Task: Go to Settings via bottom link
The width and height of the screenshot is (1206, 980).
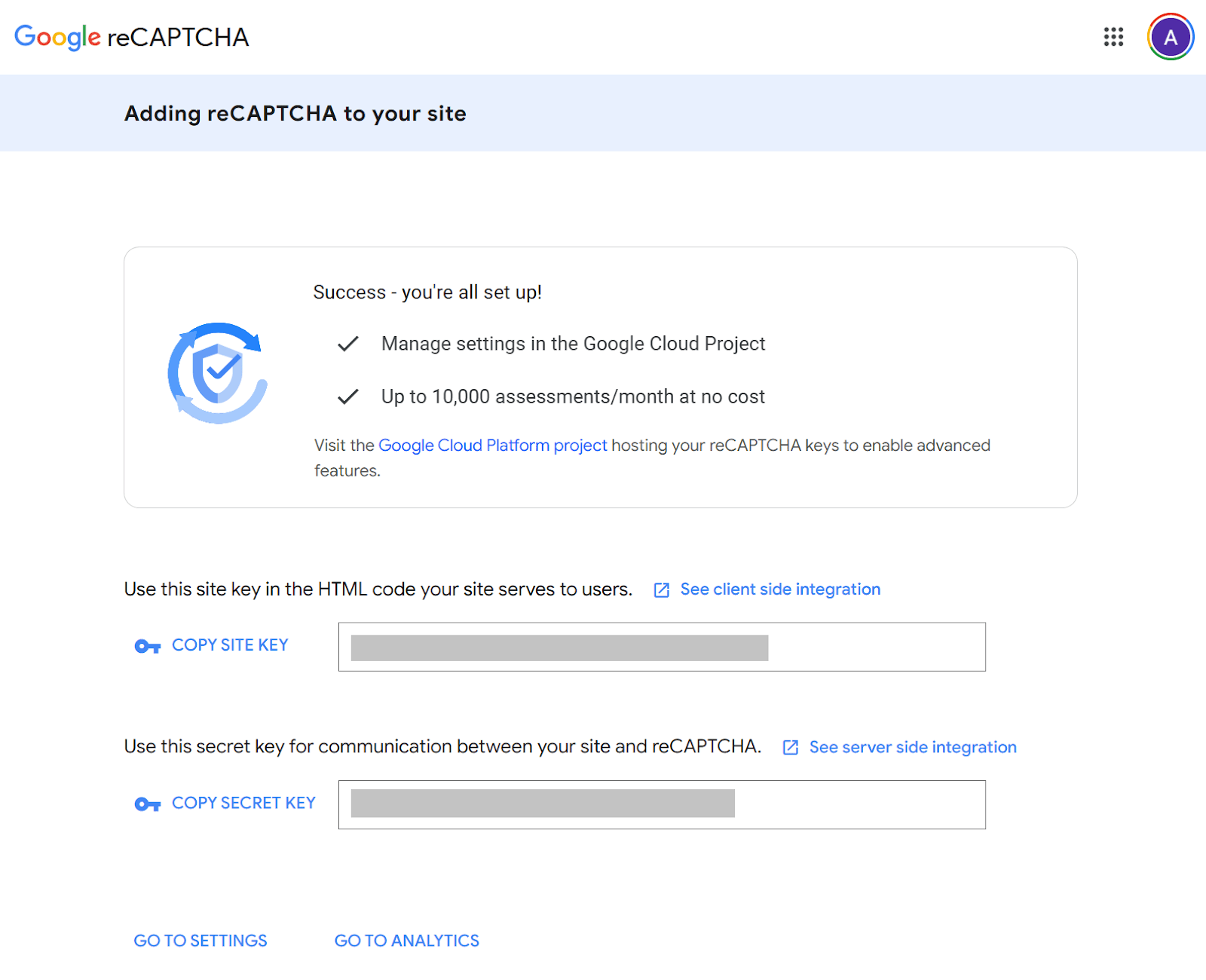Action: coord(200,941)
